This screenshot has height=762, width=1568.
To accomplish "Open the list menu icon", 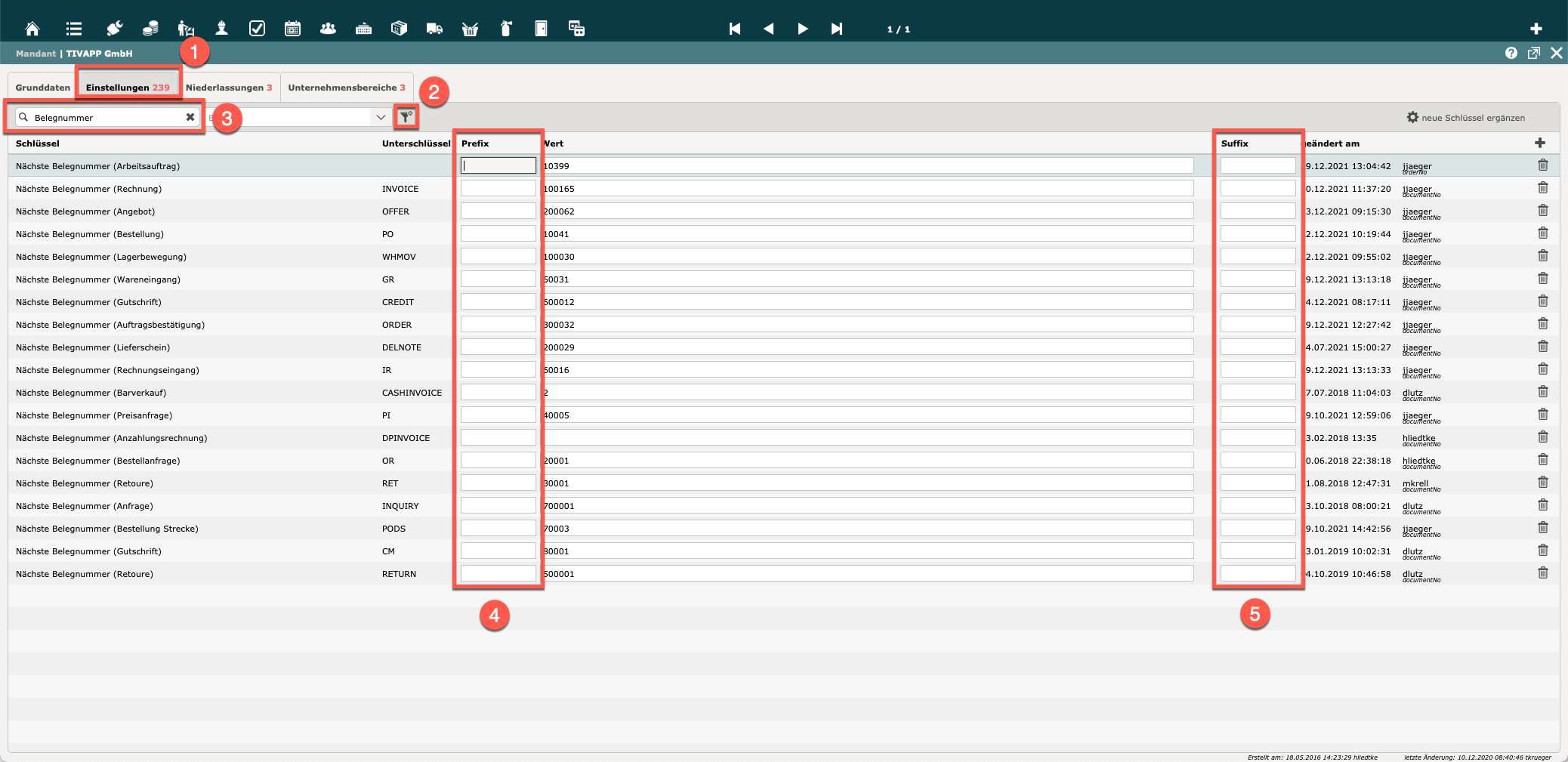I will point(73,29).
